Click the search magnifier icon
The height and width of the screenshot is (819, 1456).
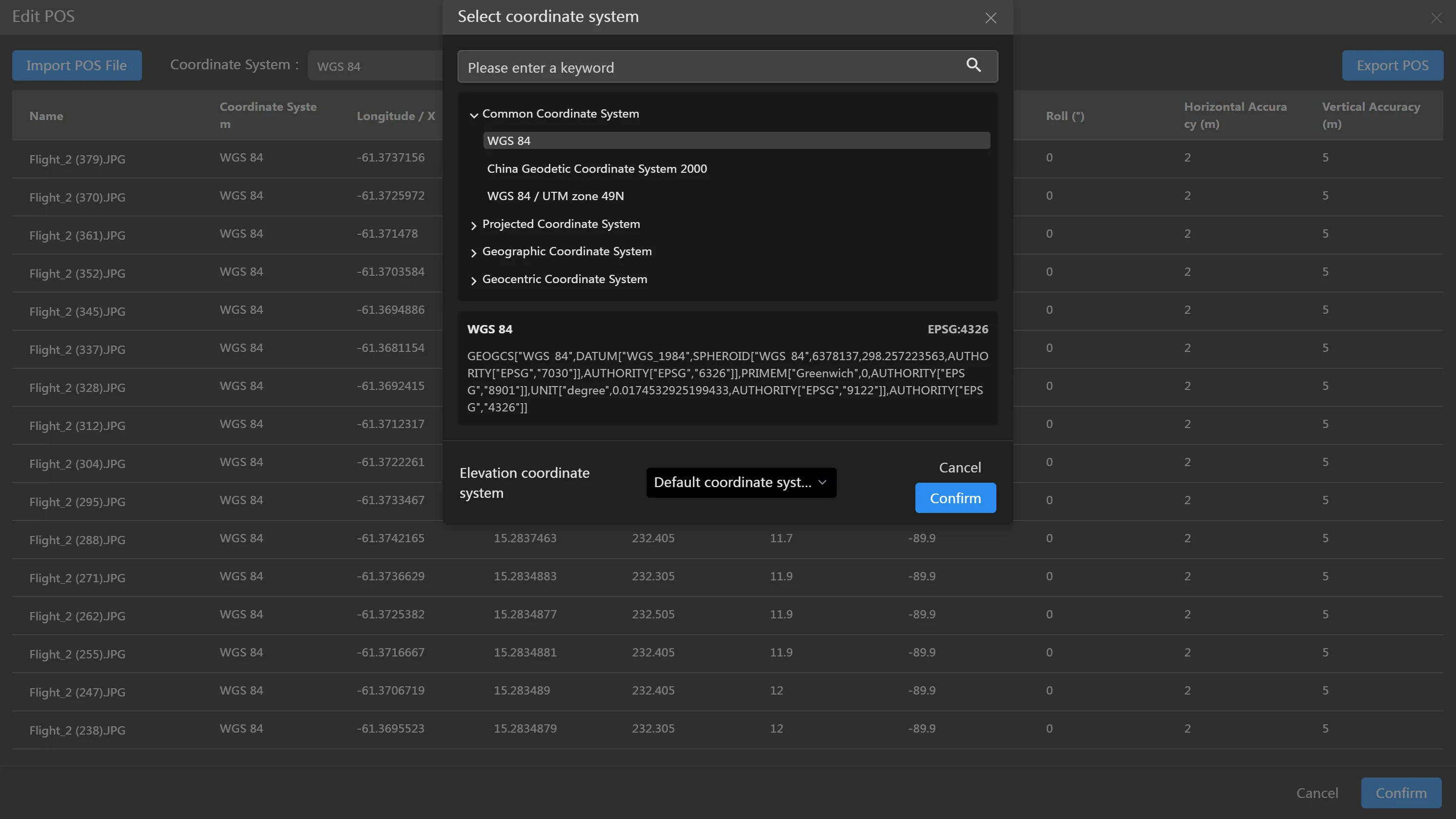point(973,65)
